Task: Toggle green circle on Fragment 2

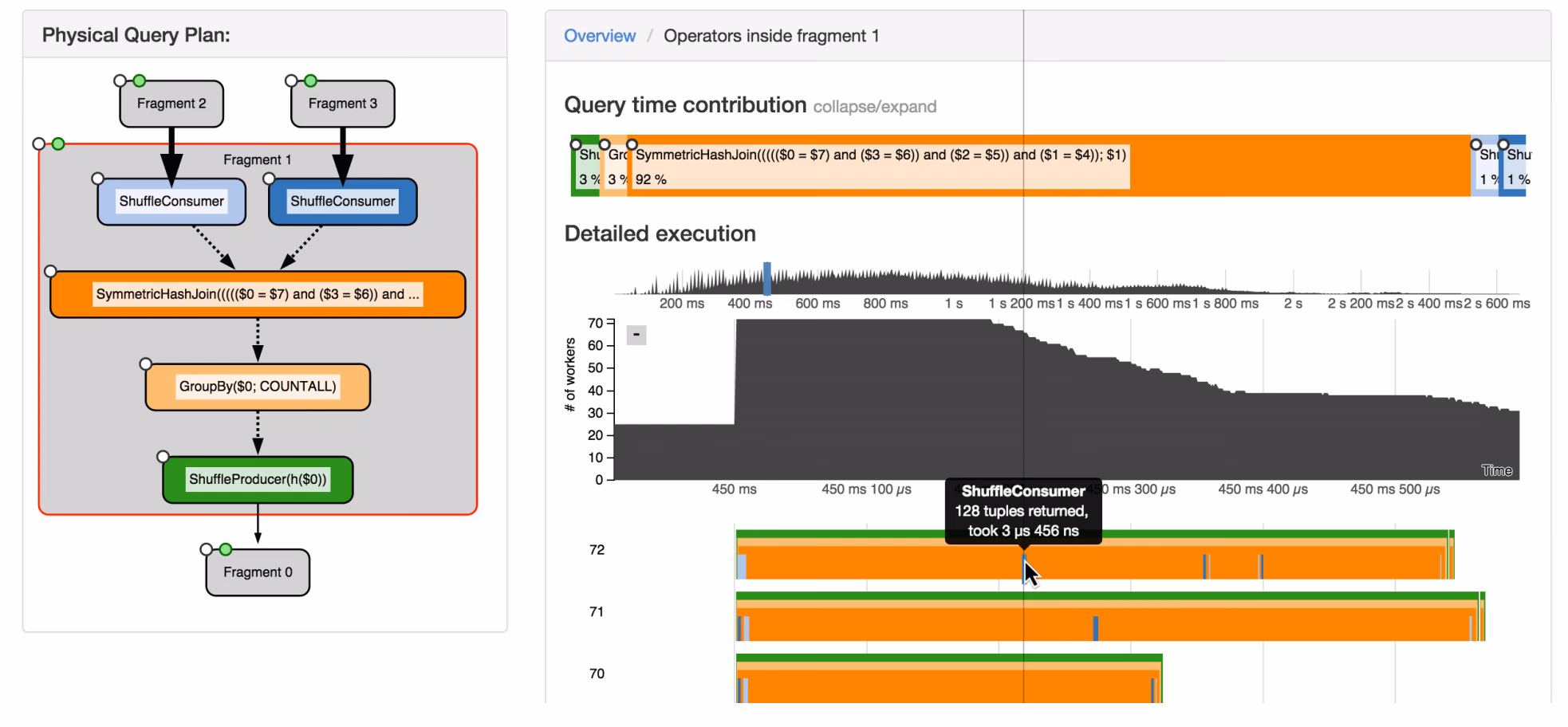Action: click(140, 81)
